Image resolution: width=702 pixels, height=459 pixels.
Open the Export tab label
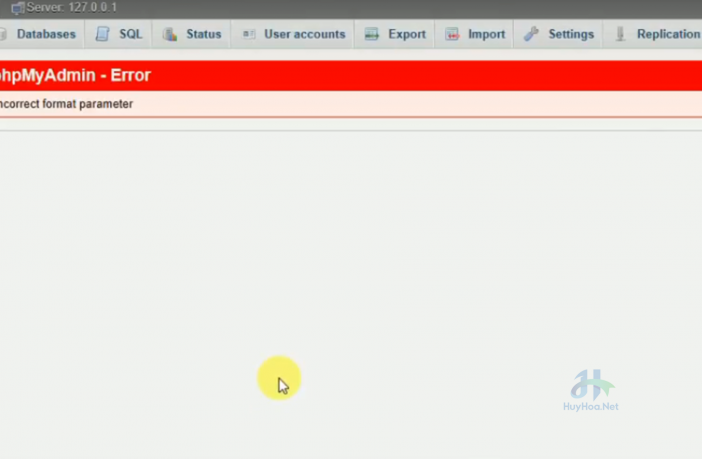tap(407, 34)
